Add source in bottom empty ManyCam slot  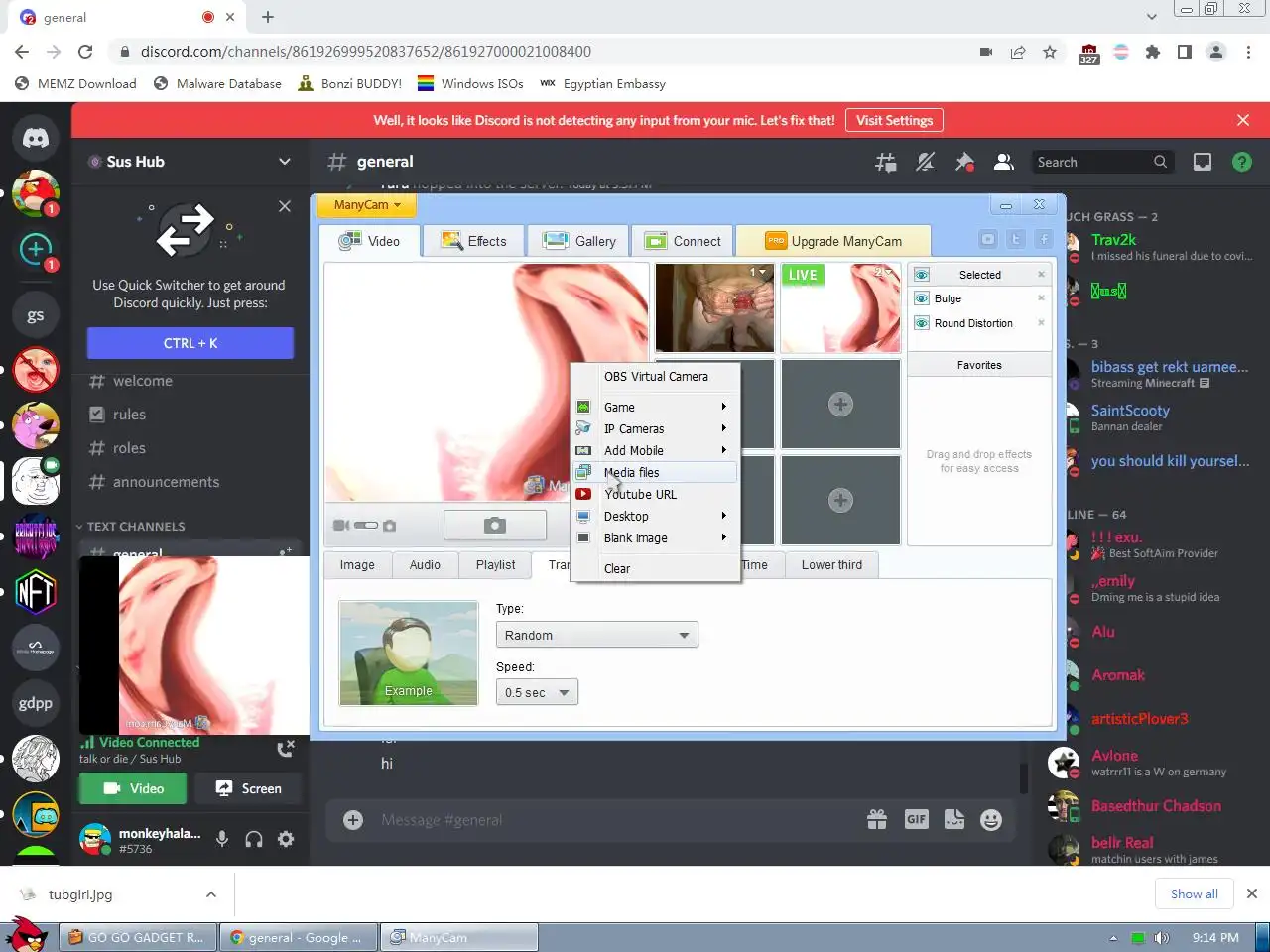pyautogui.click(x=840, y=500)
